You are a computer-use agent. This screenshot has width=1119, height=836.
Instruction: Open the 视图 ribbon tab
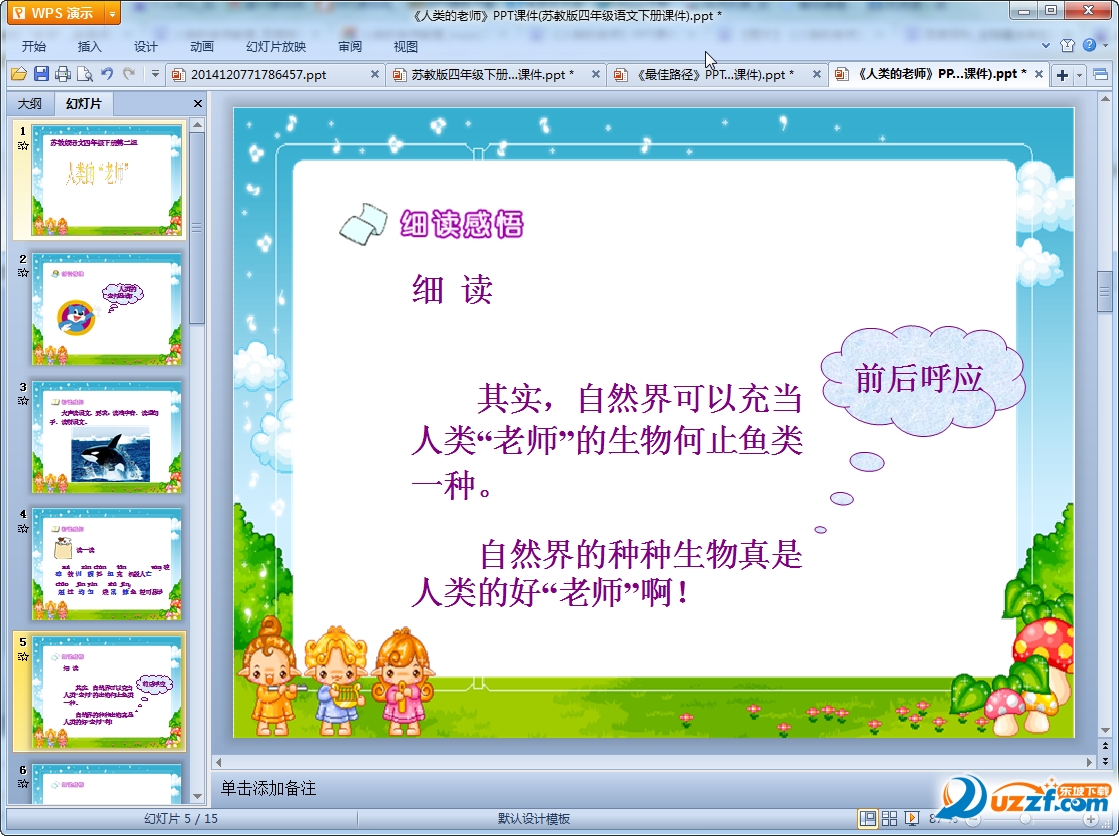tap(405, 46)
